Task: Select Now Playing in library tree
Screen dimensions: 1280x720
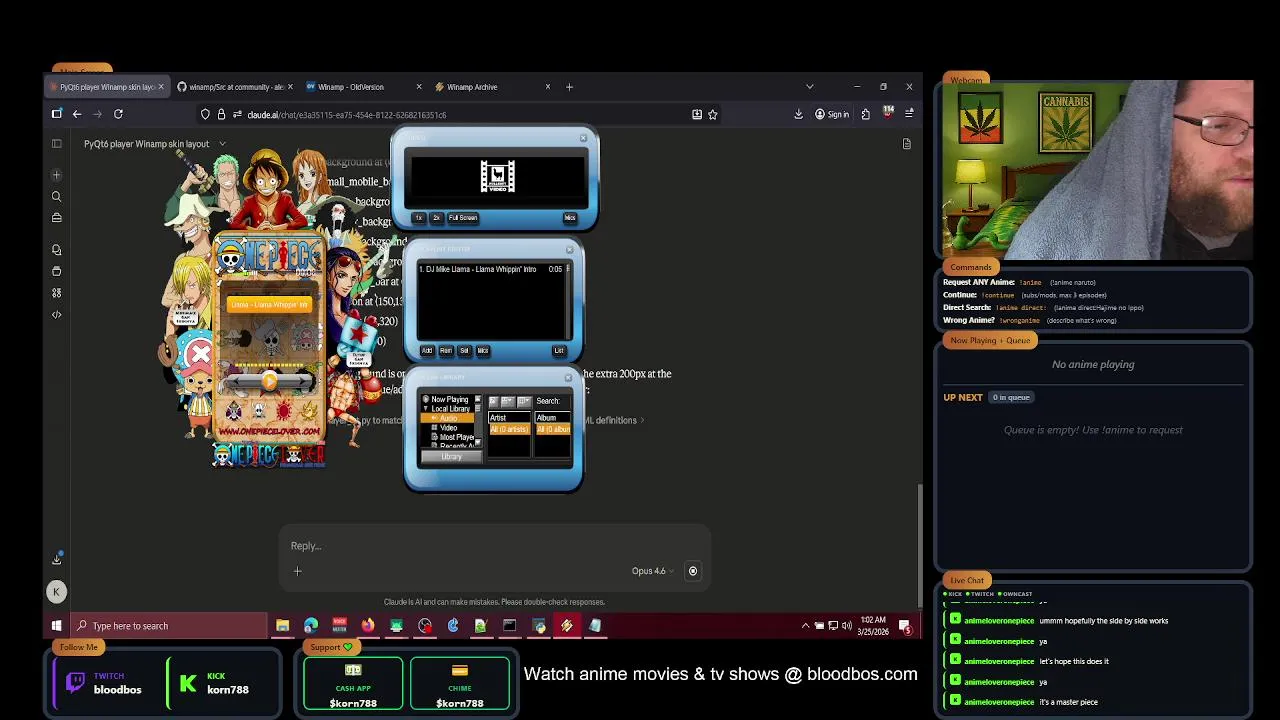Action: click(x=449, y=400)
